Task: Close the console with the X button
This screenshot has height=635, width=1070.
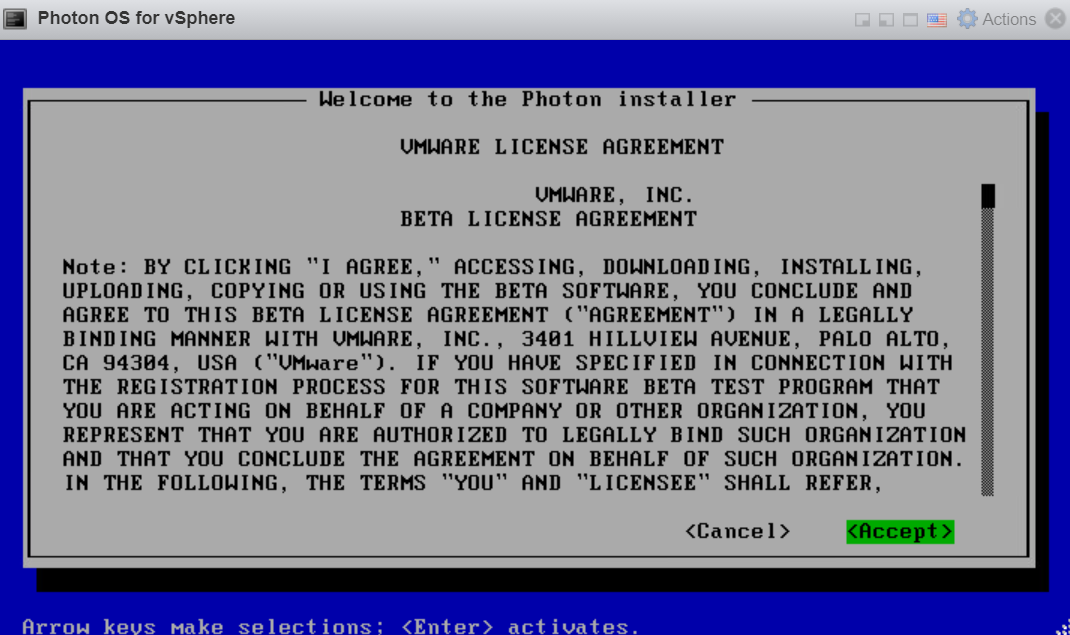Action: [1055, 19]
